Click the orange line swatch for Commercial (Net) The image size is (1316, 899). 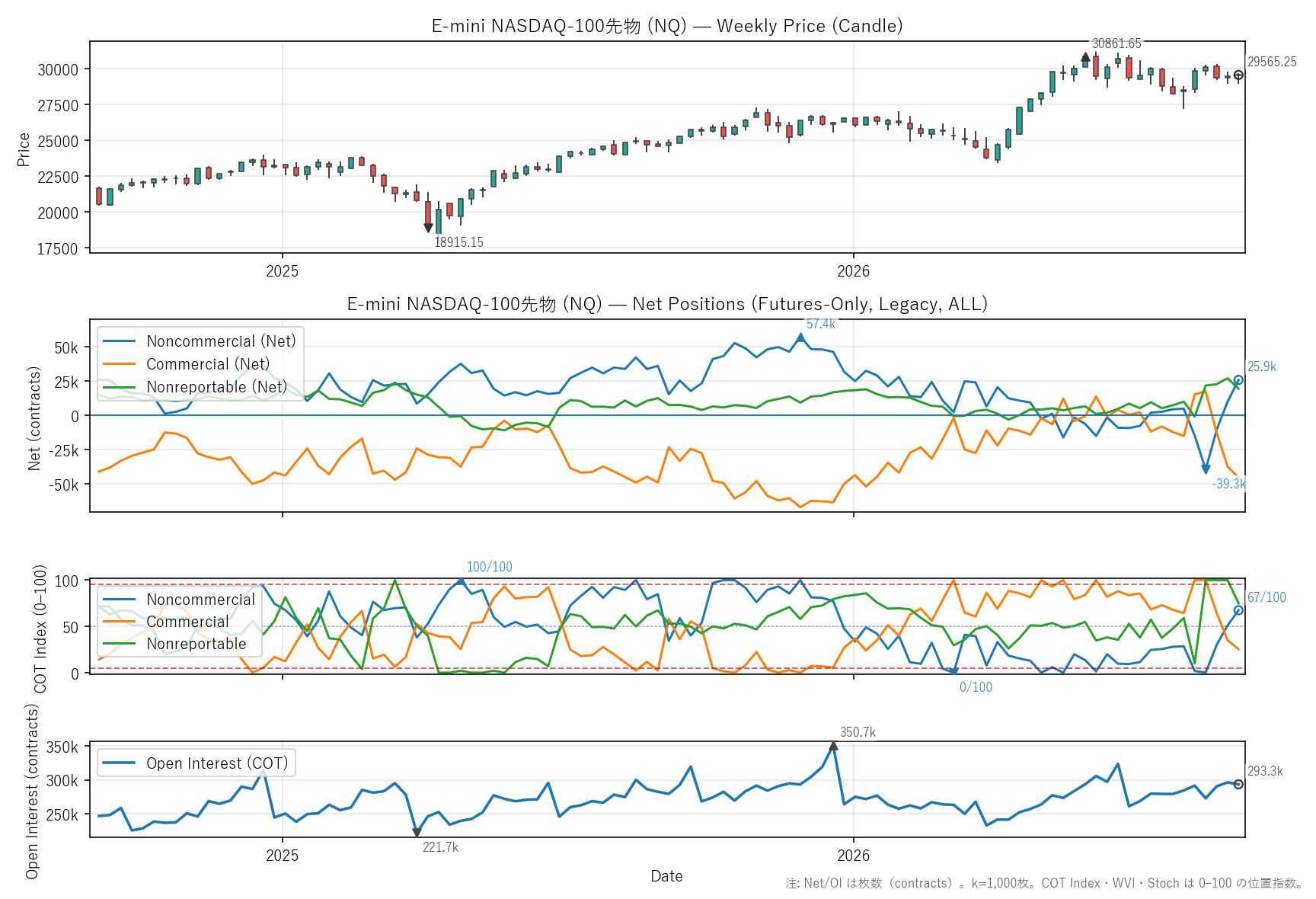click(x=119, y=364)
